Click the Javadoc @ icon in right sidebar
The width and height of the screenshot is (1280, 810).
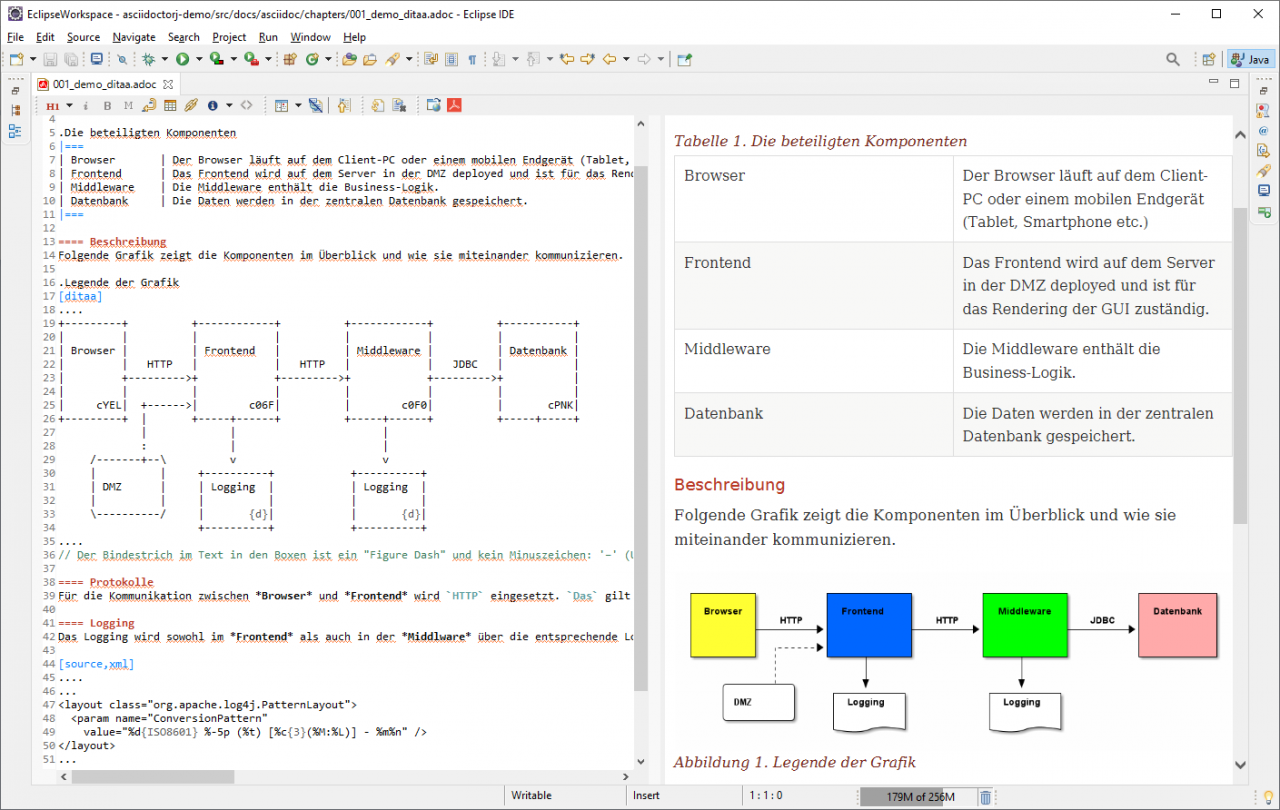(x=1264, y=130)
